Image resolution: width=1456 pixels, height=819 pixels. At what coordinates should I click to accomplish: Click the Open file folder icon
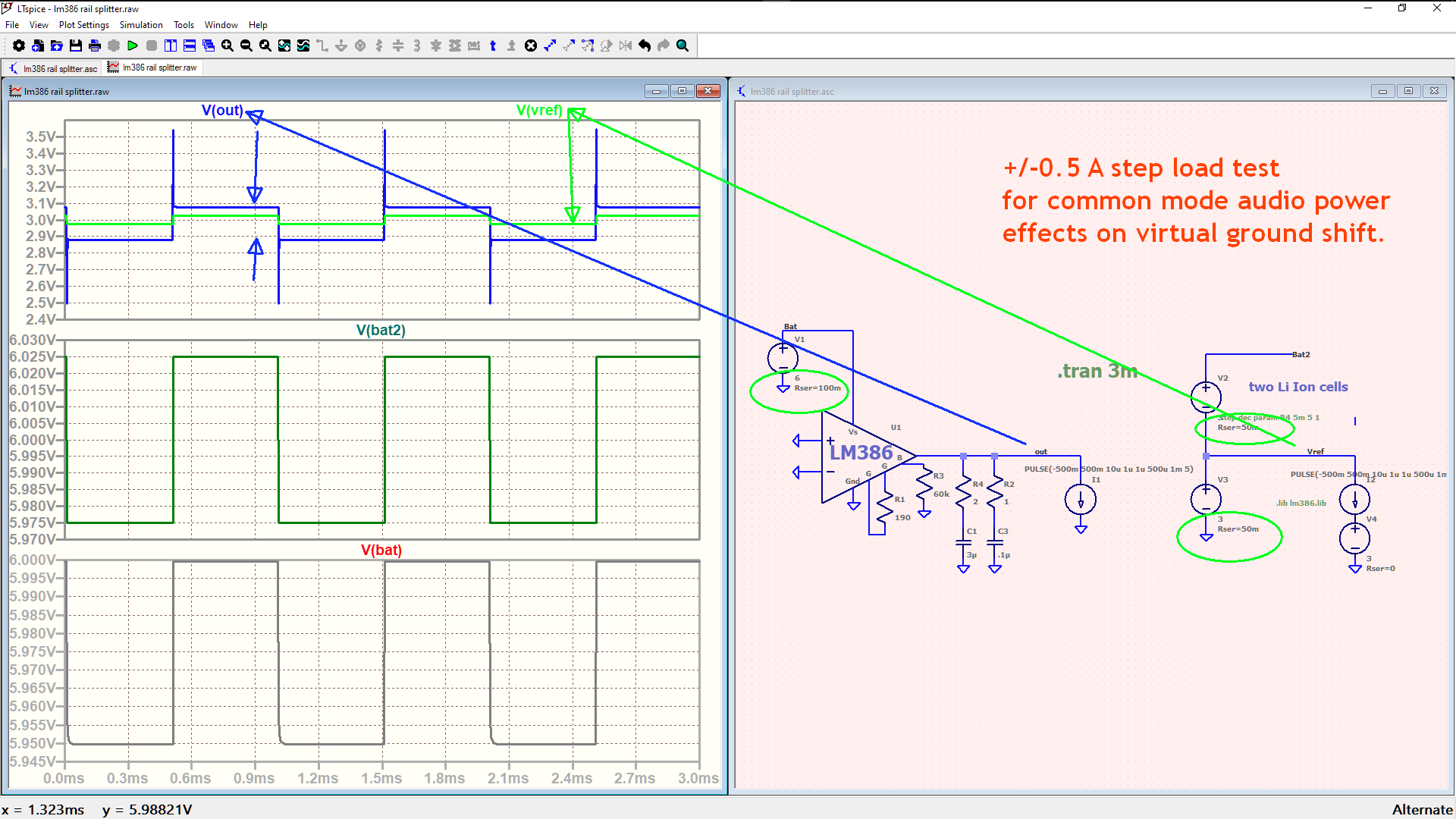point(57,45)
